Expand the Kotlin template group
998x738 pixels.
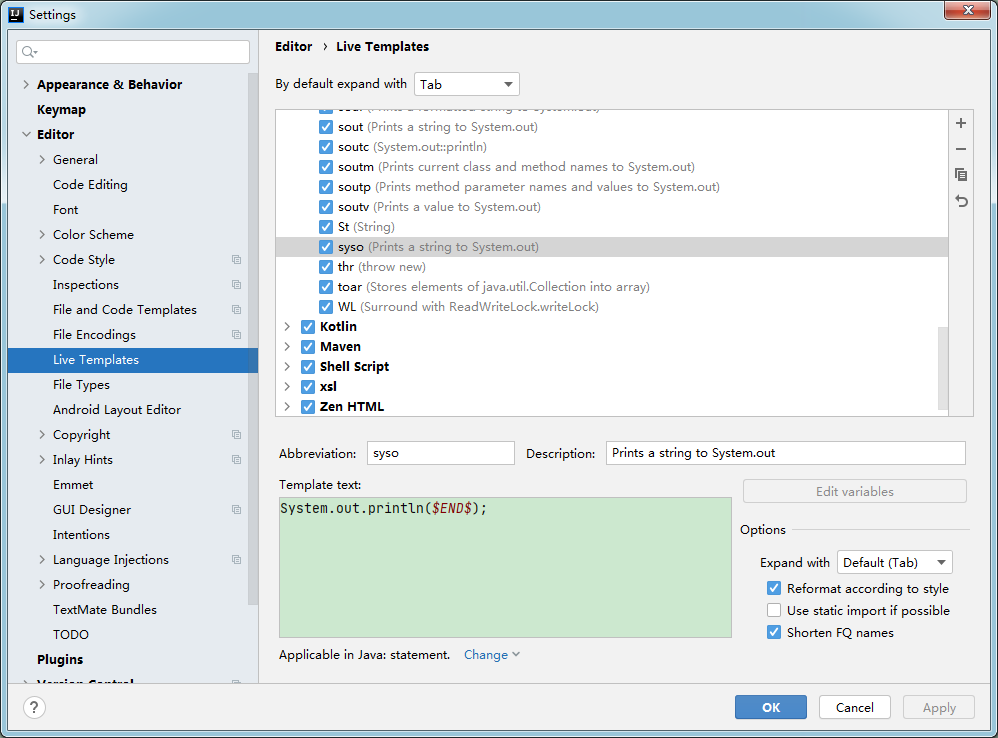click(287, 327)
